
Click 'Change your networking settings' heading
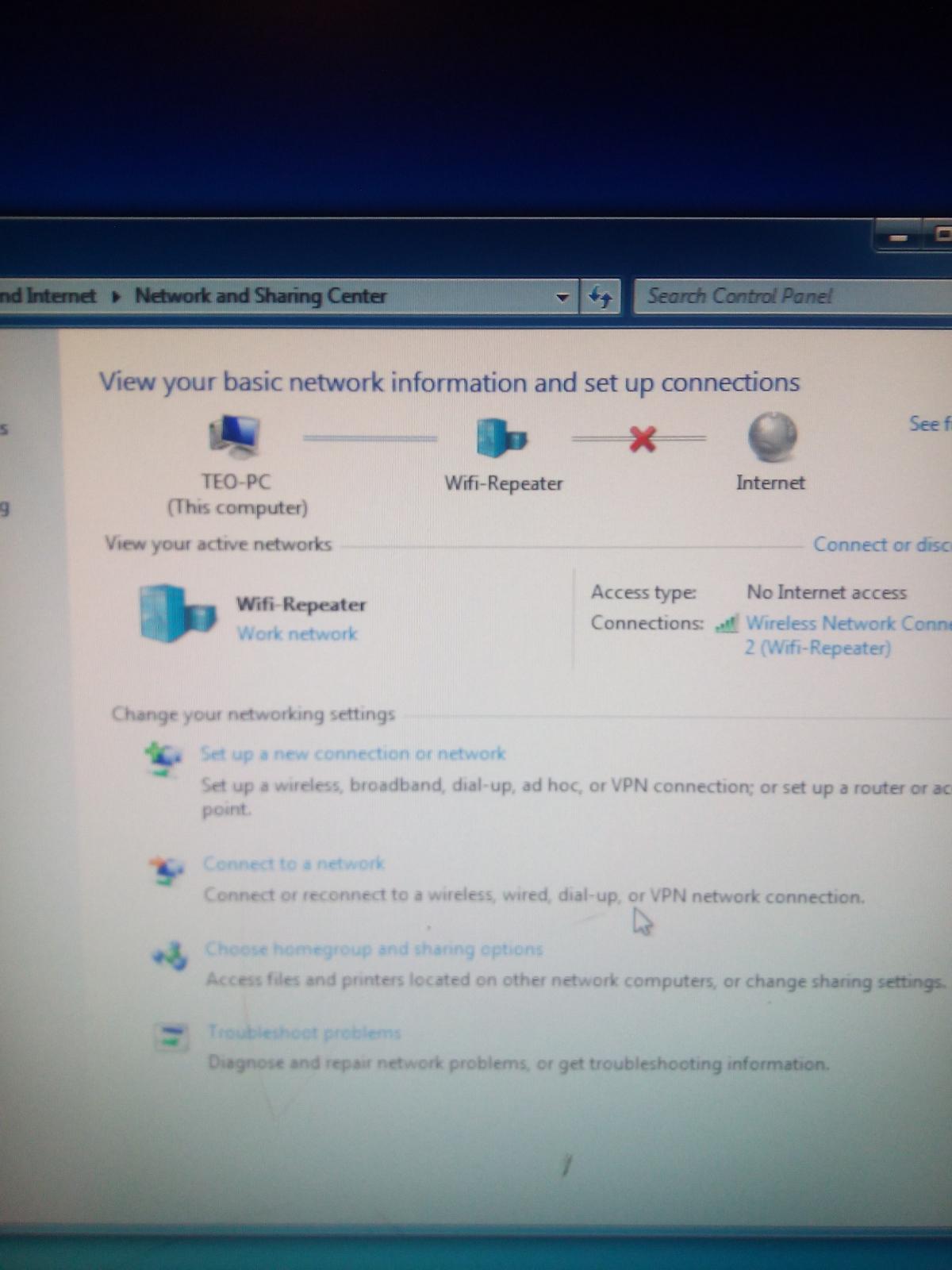253,714
